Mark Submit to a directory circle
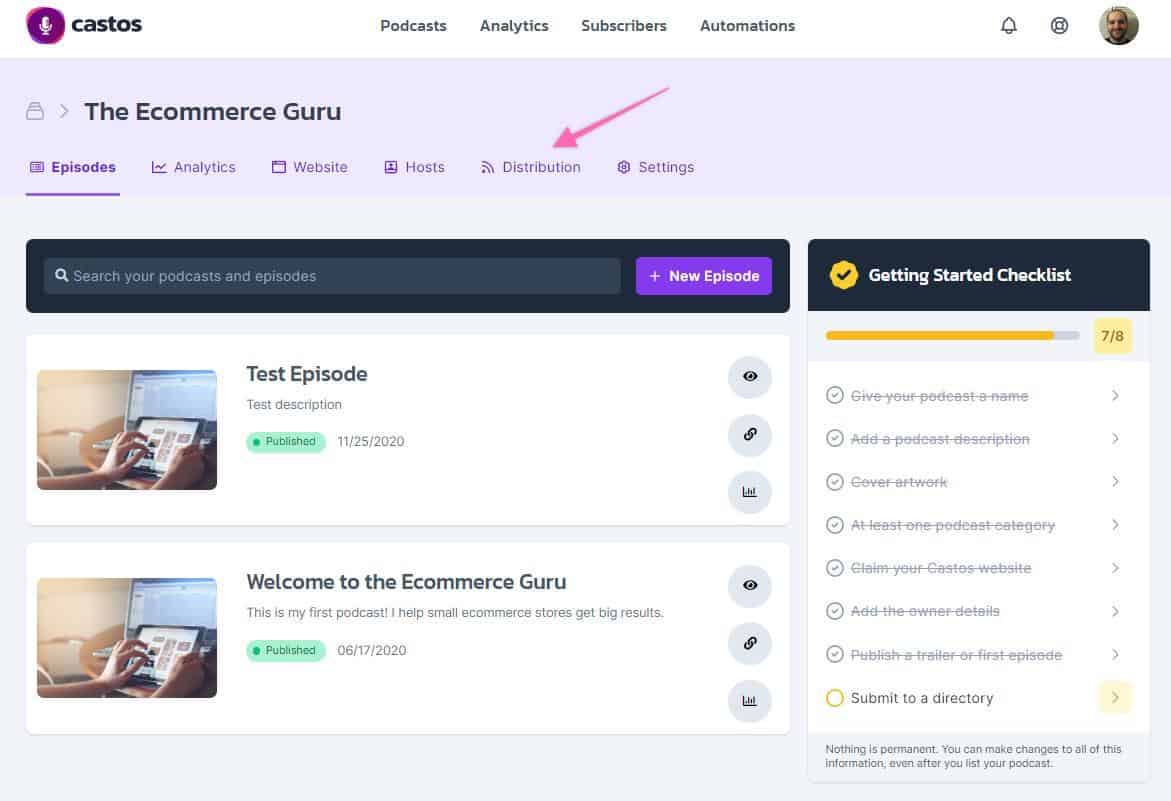This screenshot has width=1171, height=801. (x=834, y=698)
